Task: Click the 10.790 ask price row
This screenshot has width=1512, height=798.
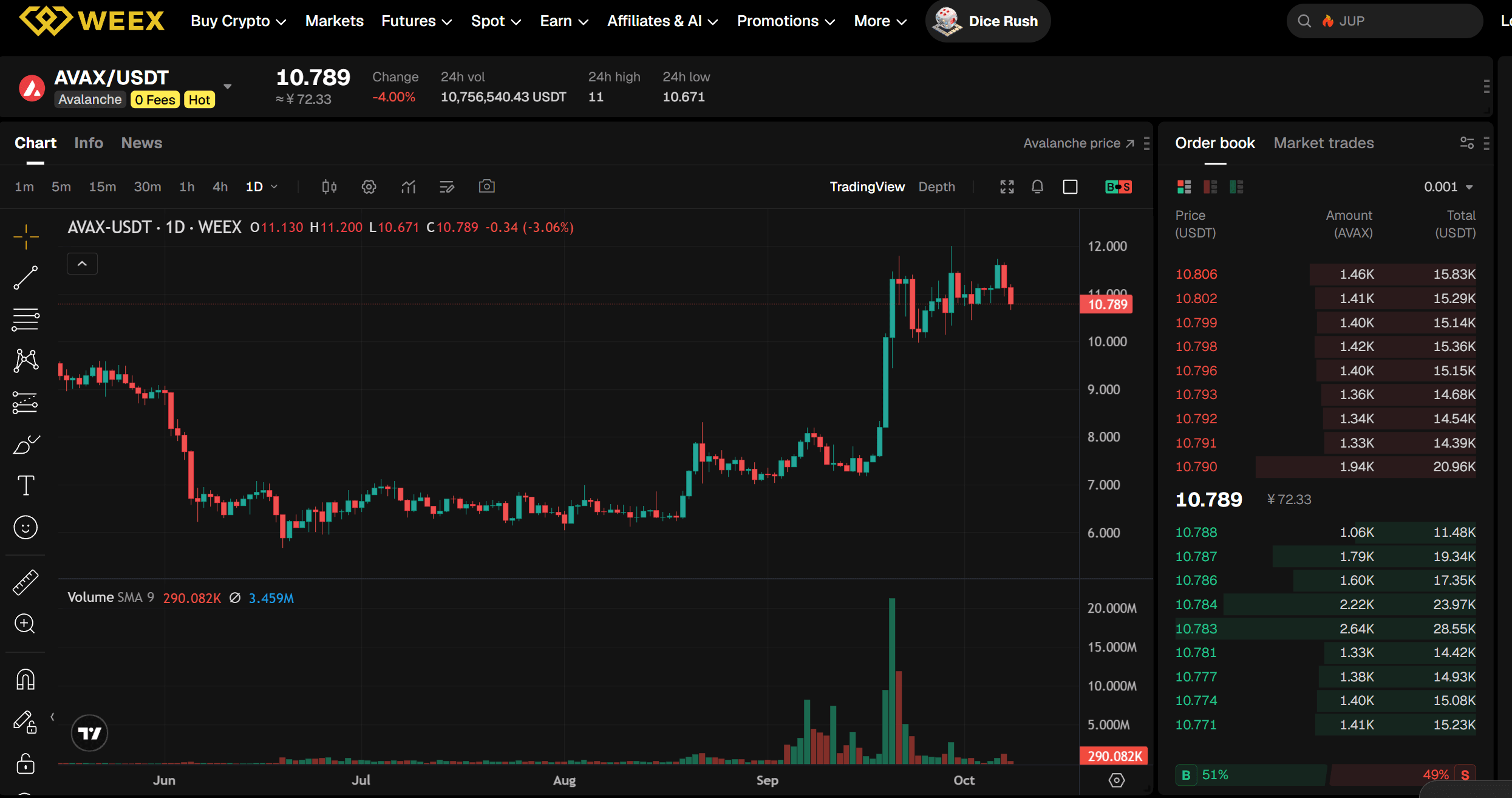Action: pos(1325,467)
